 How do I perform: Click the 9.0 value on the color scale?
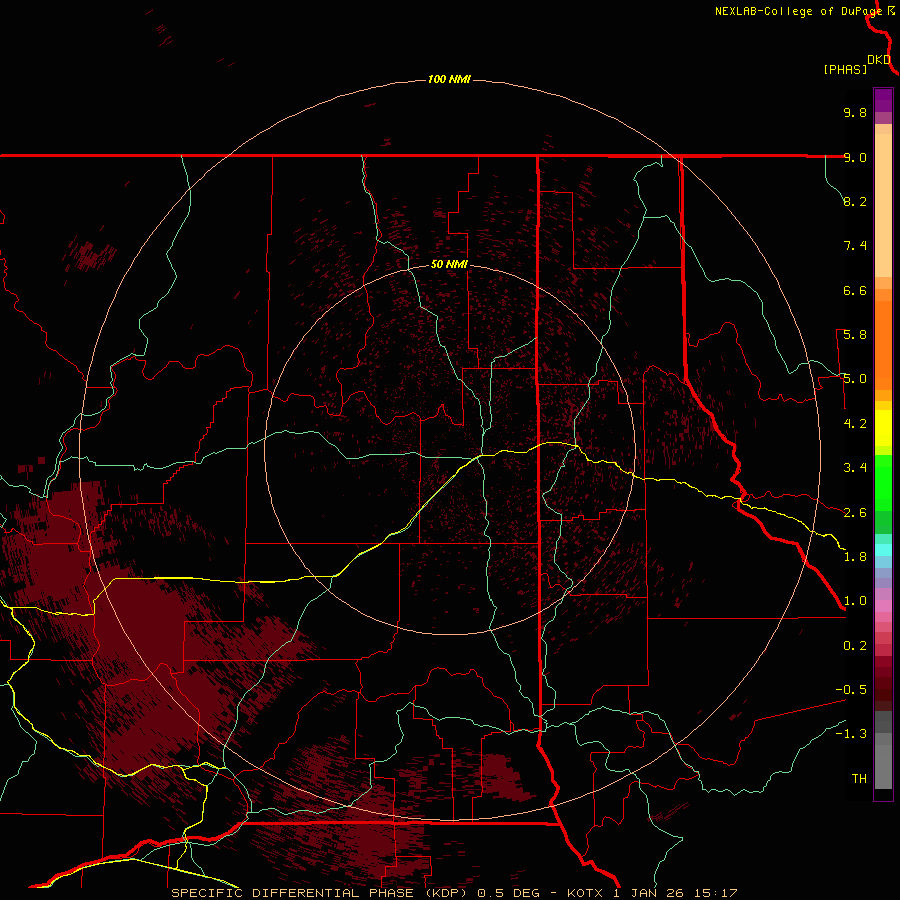click(x=855, y=157)
